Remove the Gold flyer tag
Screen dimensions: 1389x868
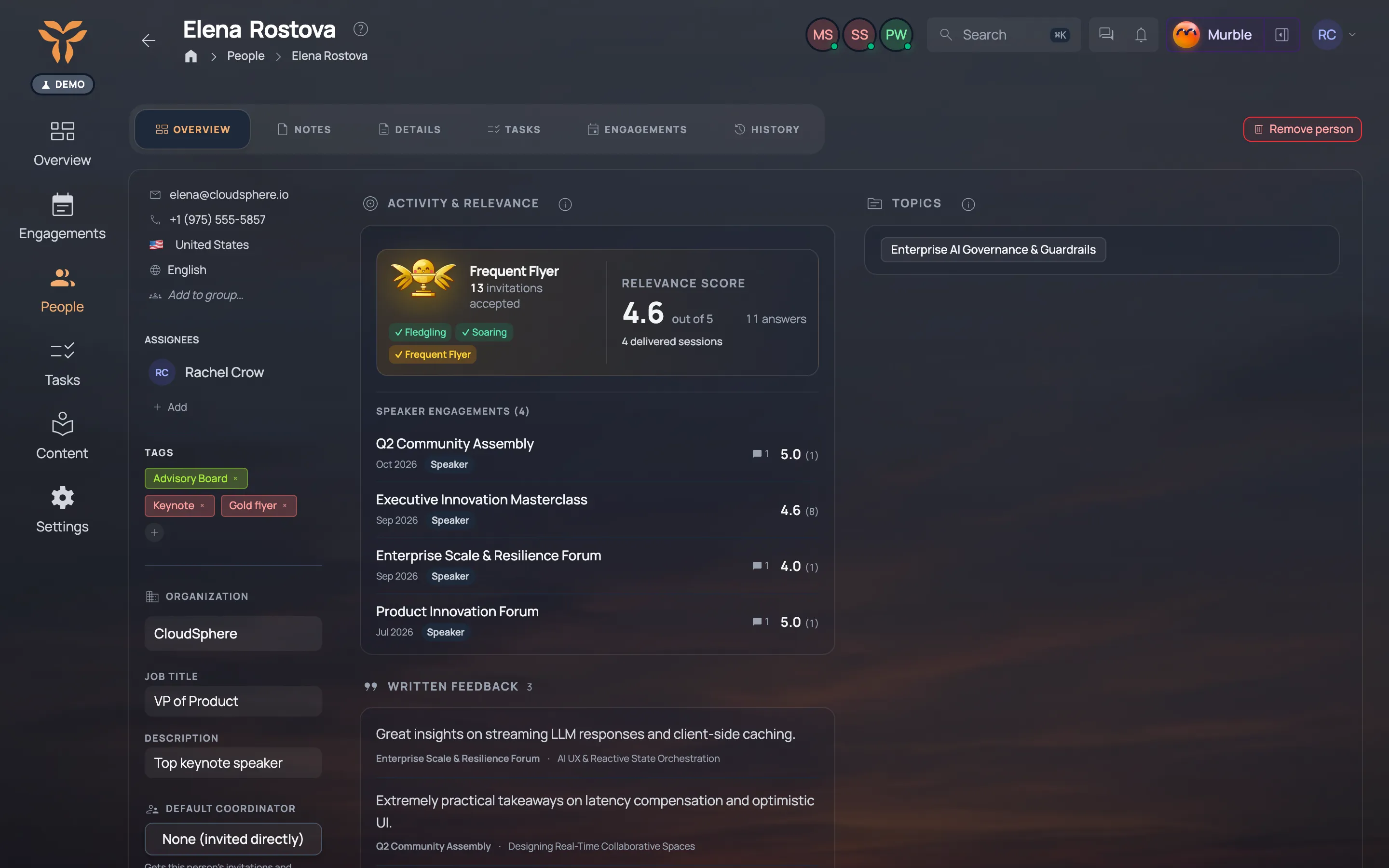pos(285,505)
